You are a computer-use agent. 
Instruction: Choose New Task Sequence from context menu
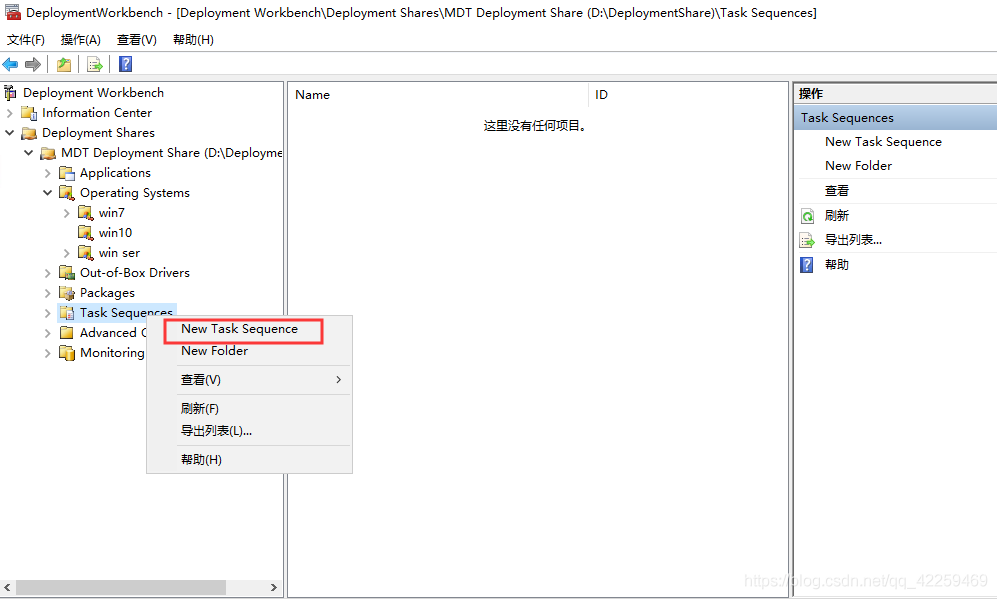(x=239, y=329)
